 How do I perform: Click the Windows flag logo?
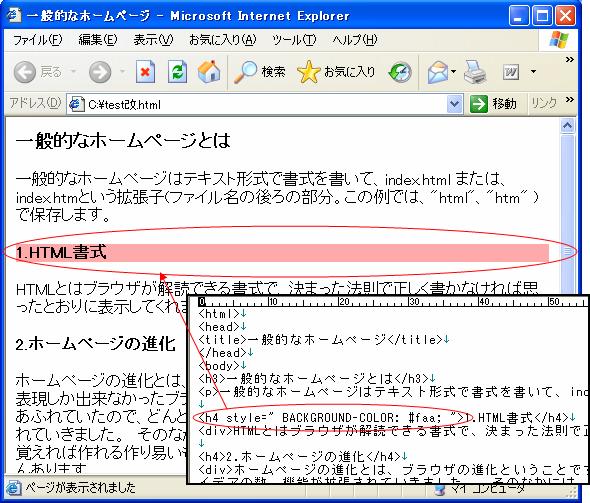pyautogui.click(x=558, y=40)
